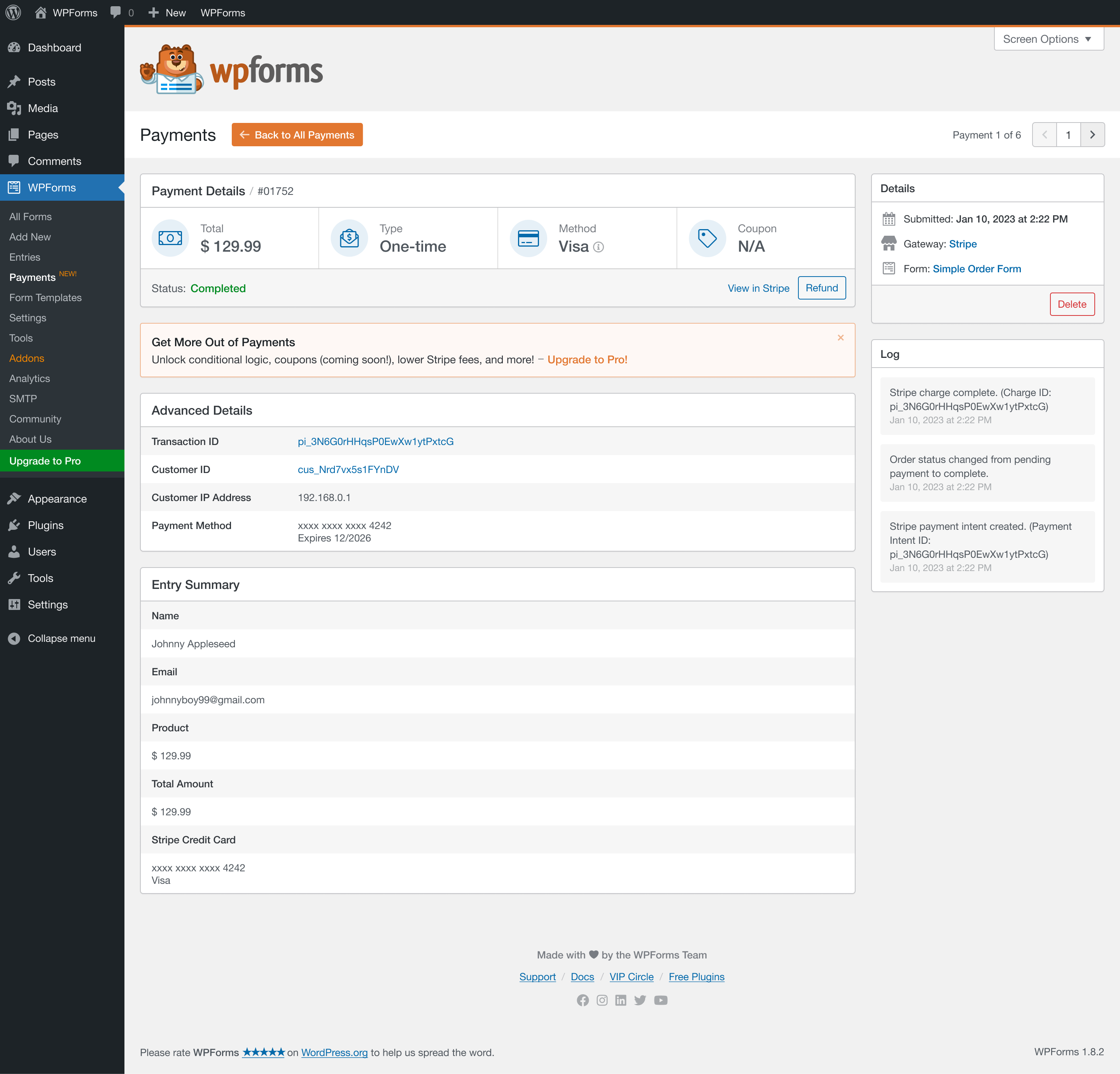The image size is (1120, 1074).
Task: Click Back to All Payments button
Action: (x=297, y=135)
